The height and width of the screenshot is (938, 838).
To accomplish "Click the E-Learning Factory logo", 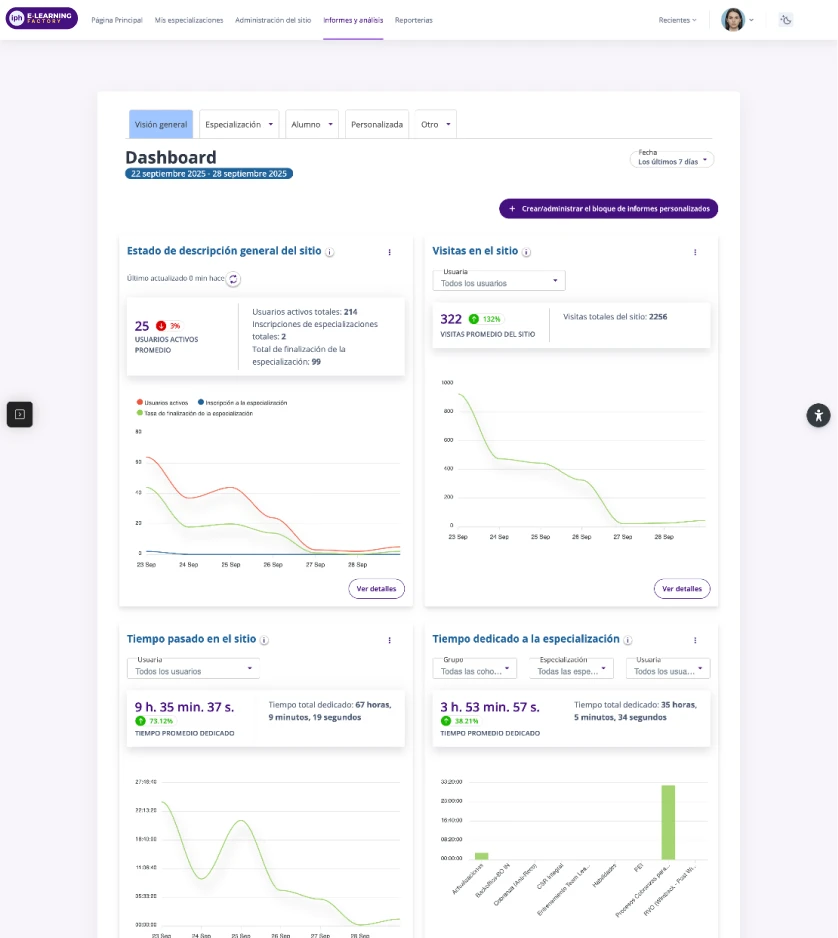I will click(42, 19).
